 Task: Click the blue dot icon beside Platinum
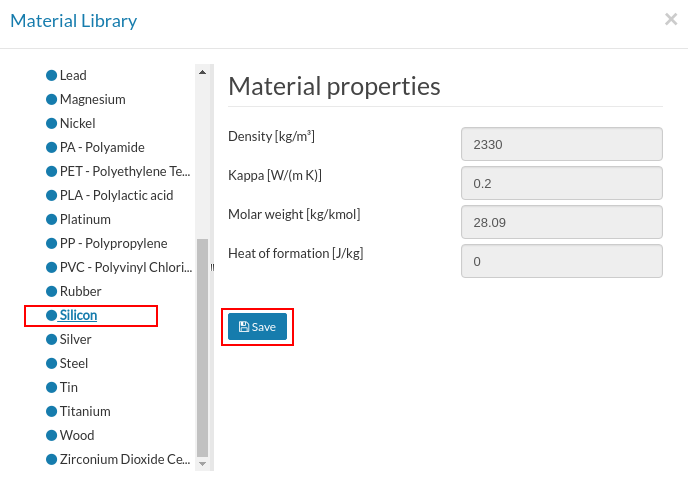51,219
